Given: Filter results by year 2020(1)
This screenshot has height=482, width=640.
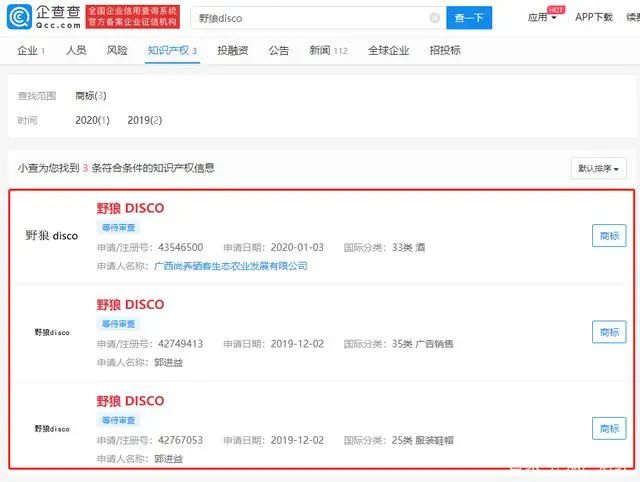Looking at the screenshot, I should (92, 120).
